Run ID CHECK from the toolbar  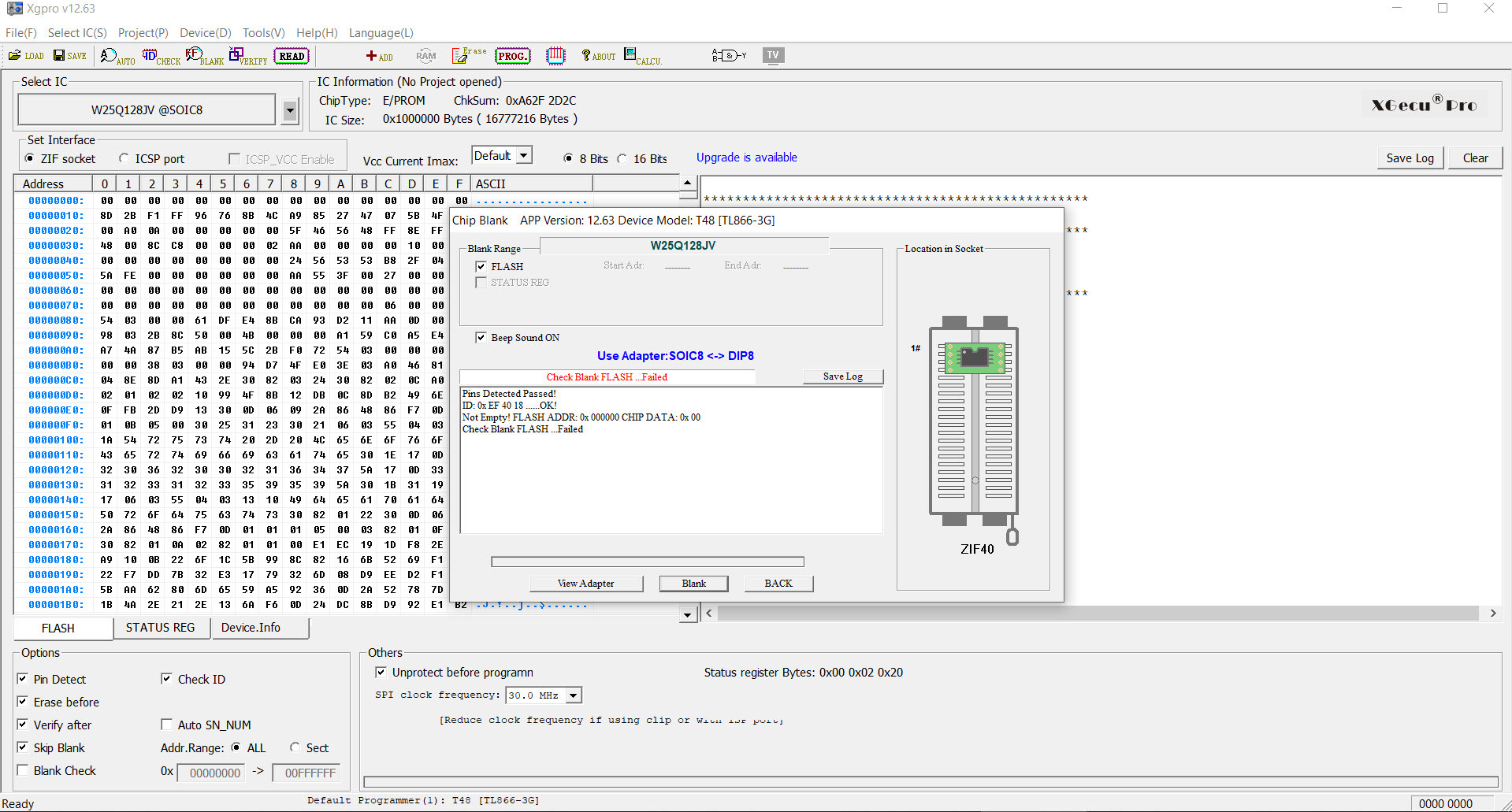(161, 57)
